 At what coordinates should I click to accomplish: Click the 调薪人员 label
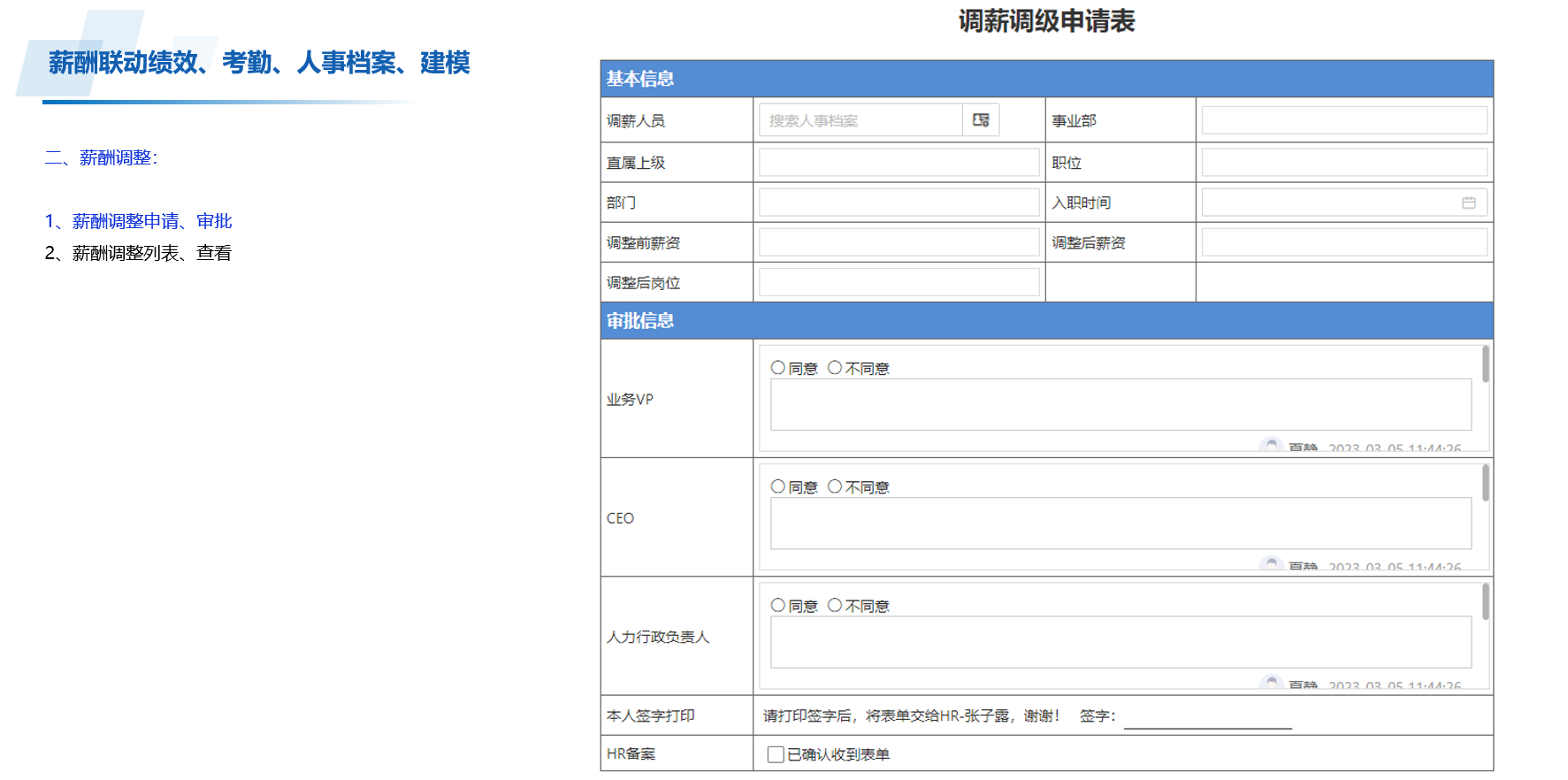click(636, 121)
